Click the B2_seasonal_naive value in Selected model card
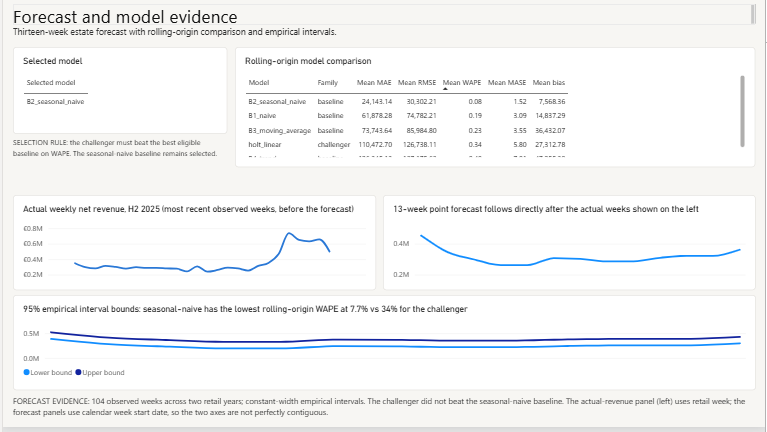 click(x=55, y=102)
